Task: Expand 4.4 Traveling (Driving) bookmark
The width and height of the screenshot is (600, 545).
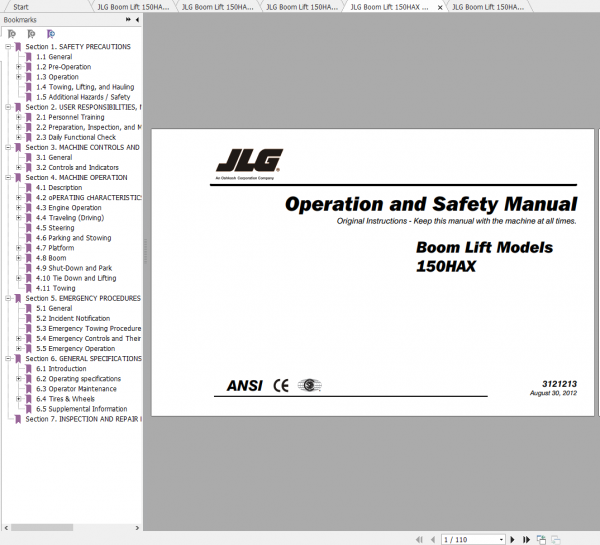Action: coord(18,218)
